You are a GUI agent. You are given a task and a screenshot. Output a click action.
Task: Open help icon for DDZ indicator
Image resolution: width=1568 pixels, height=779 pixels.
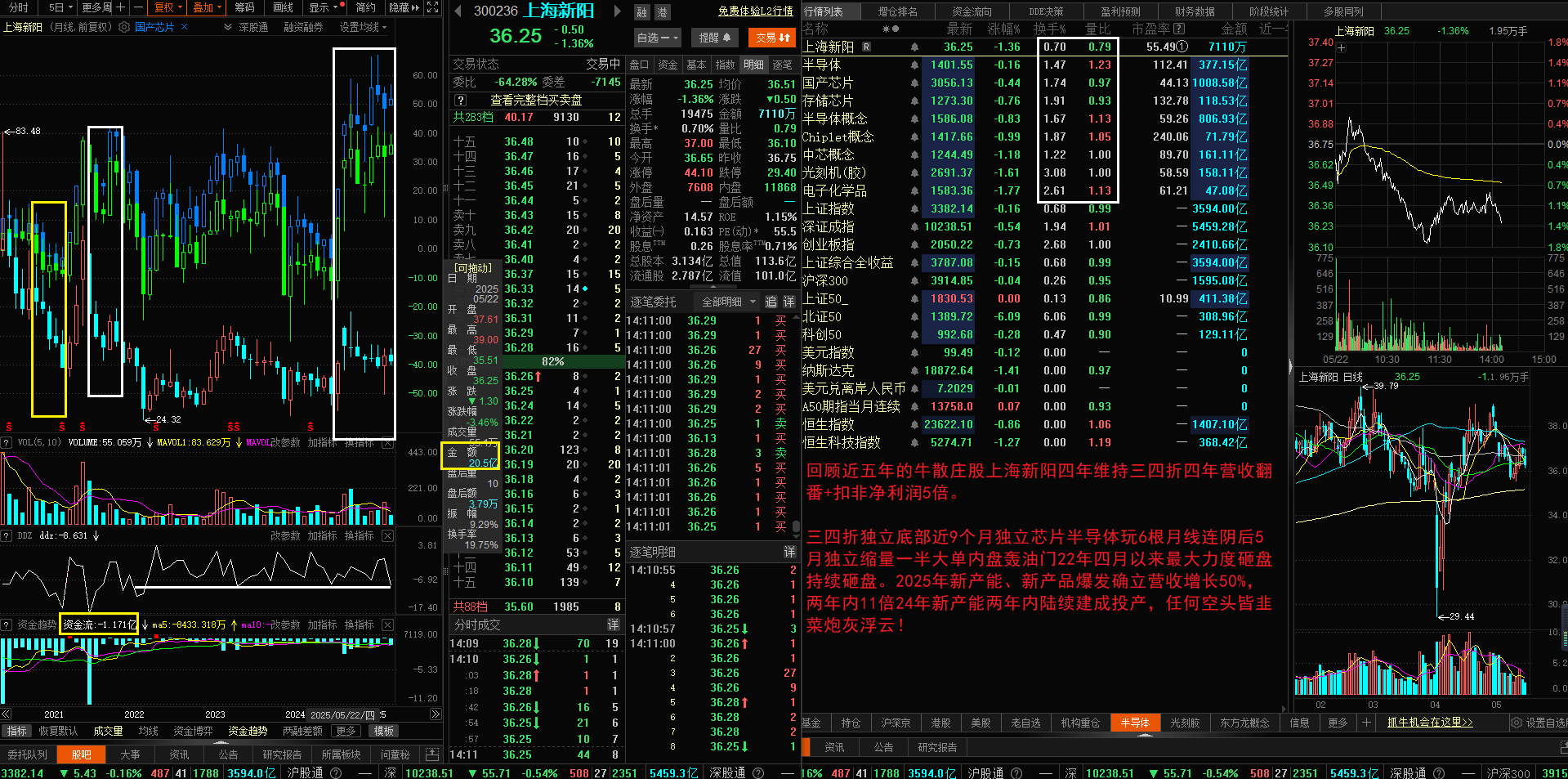(7, 535)
